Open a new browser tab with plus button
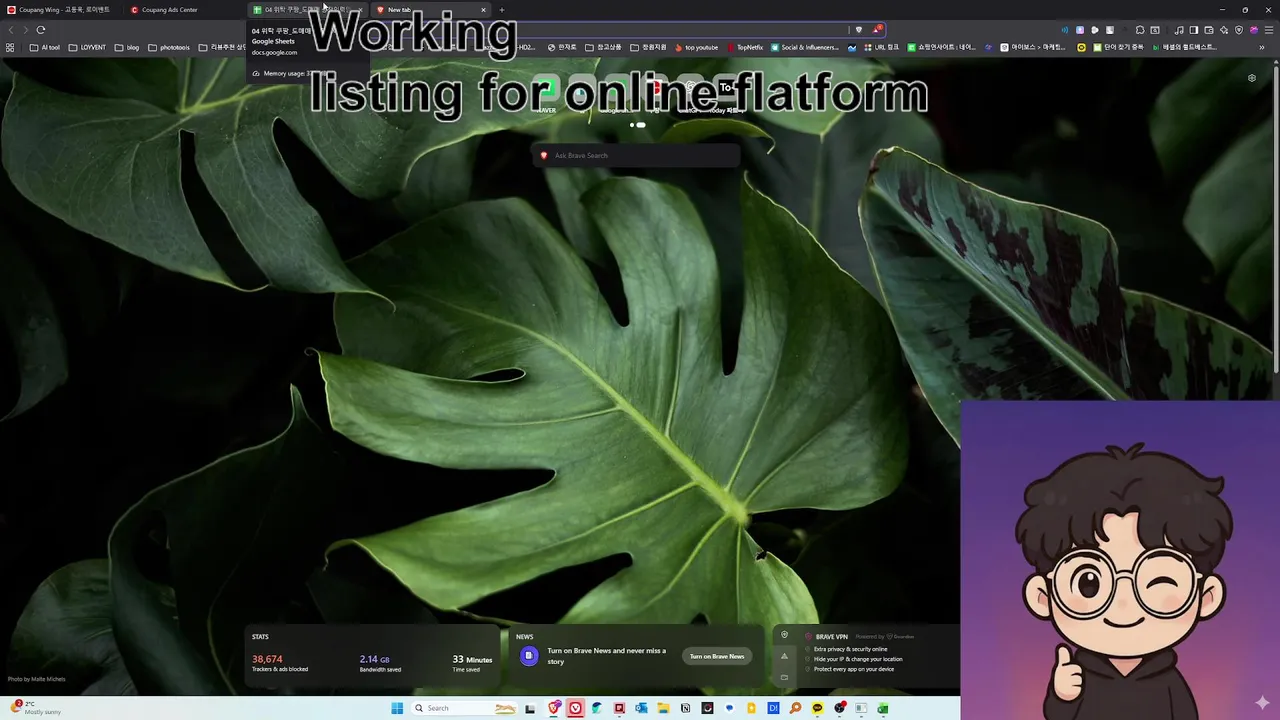 pos(502,10)
